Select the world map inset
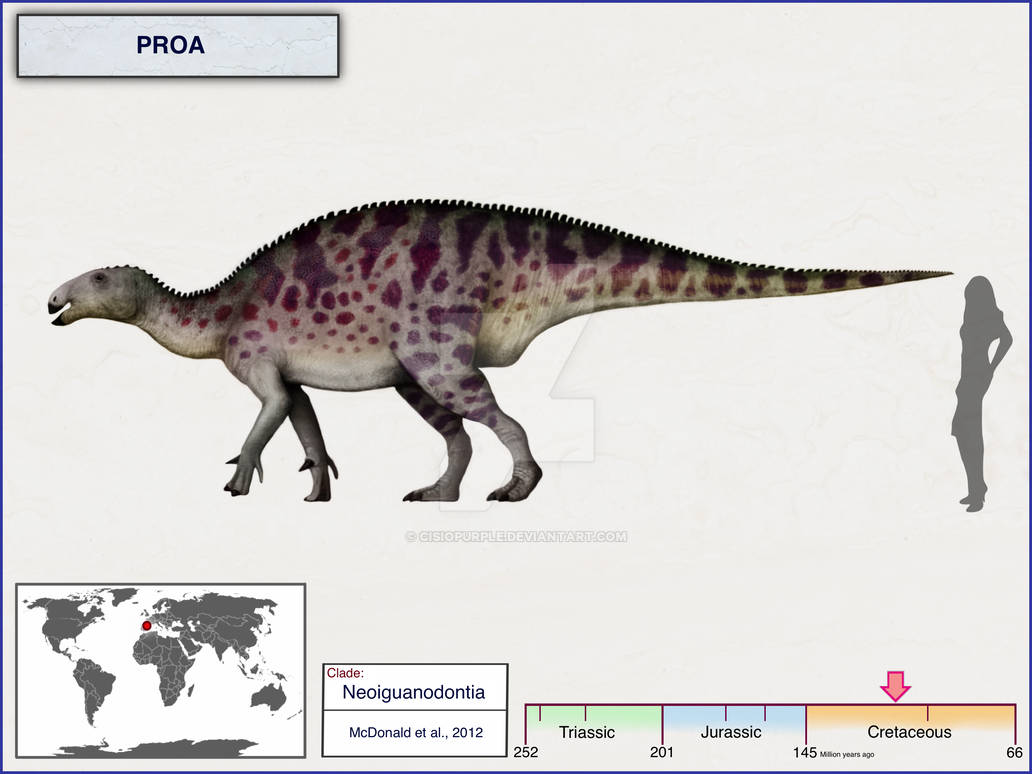This screenshot has height=774, width=1032. pos(160,670)
